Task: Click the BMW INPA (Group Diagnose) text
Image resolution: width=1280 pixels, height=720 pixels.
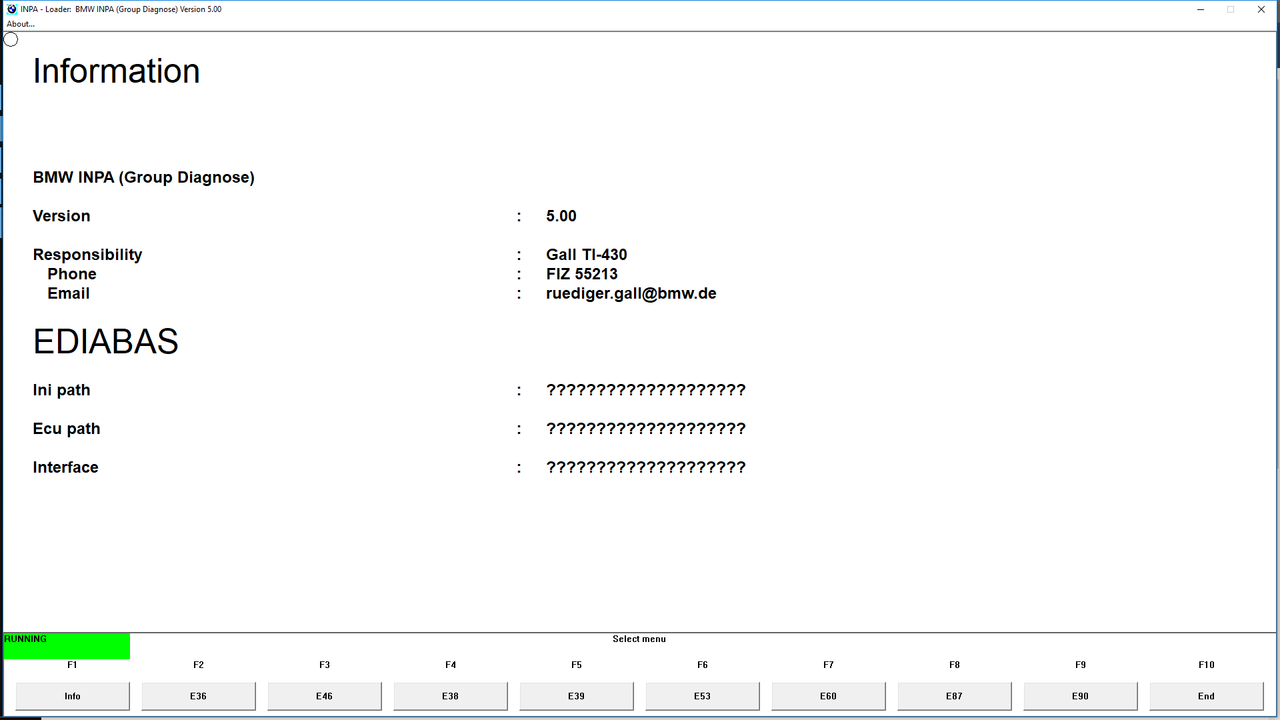Action: (144, 178)
